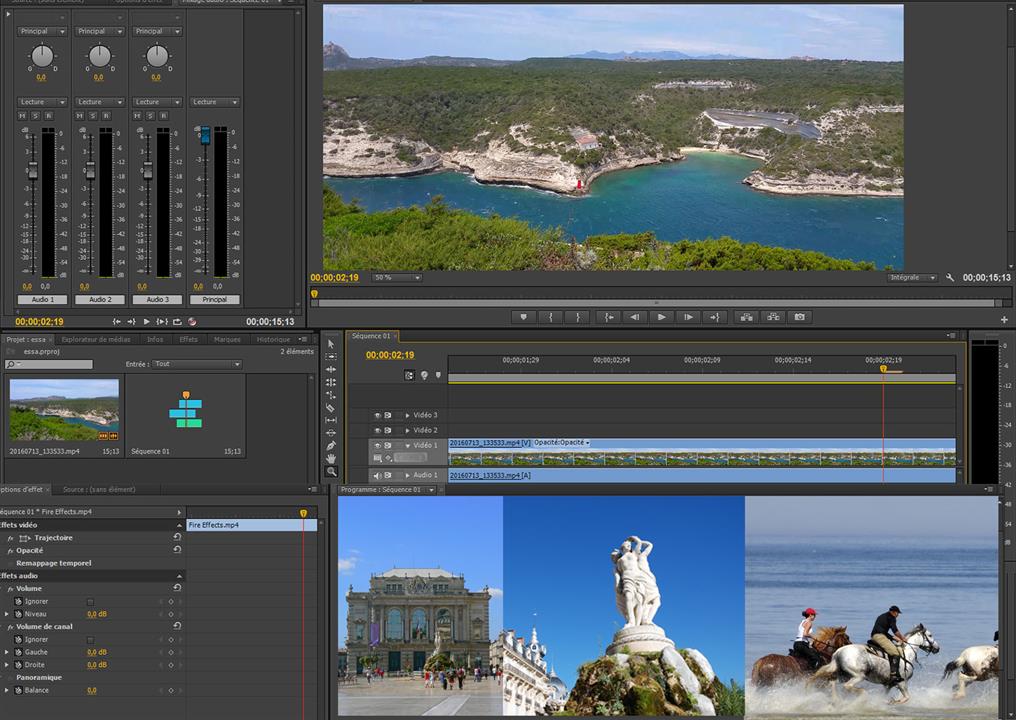Image resolution: width=1016 pixels, height=720 pixels.
Task: Expand the Vidéo 3 track
Action: click(x=408, y=415)
